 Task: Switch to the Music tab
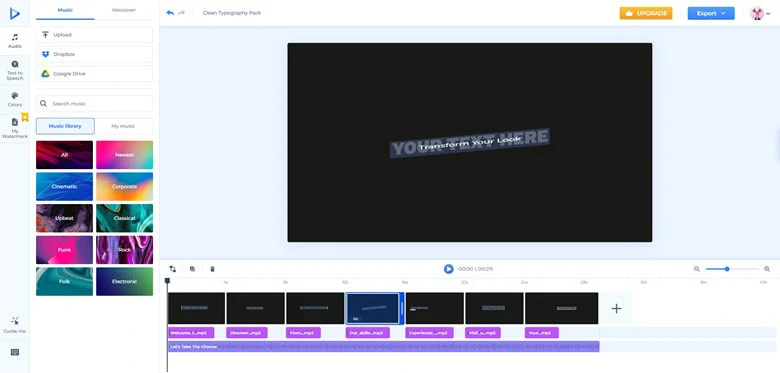(x=65, y=10)
